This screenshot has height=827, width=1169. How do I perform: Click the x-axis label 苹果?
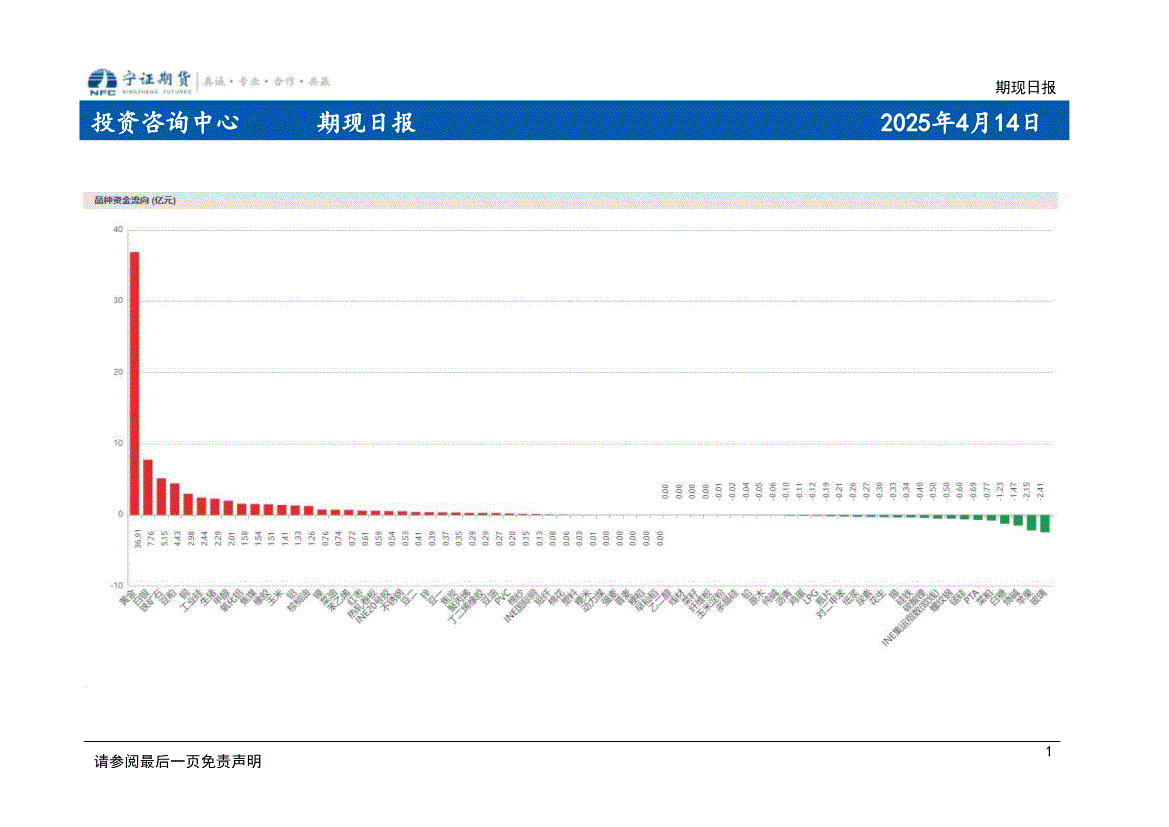point(1025,597)
